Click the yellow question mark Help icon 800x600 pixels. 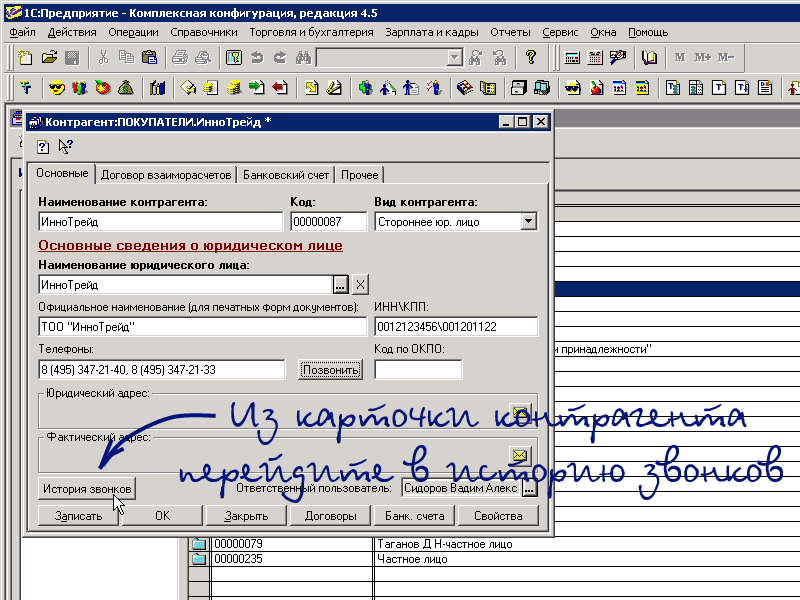[x=531, y=58]
